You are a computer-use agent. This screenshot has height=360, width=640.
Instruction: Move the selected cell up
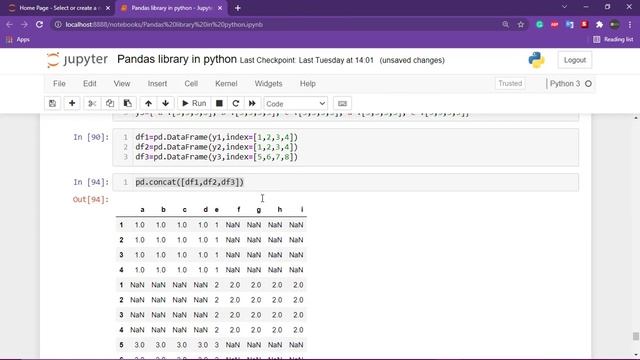tap(148, 104)
